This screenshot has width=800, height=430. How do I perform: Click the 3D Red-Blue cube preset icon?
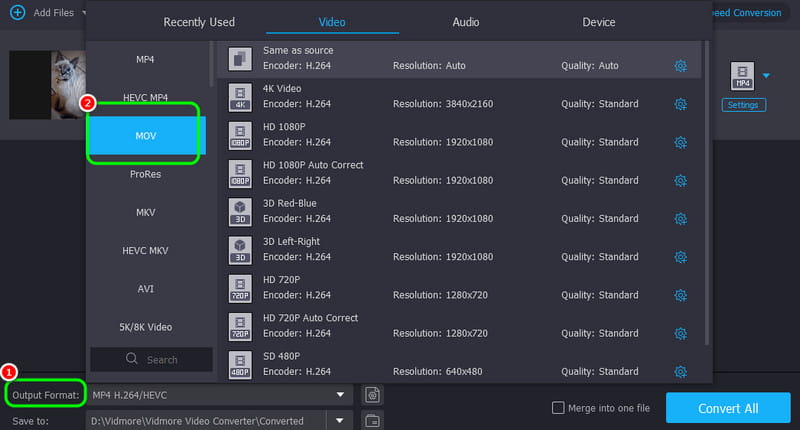[240, 211]
